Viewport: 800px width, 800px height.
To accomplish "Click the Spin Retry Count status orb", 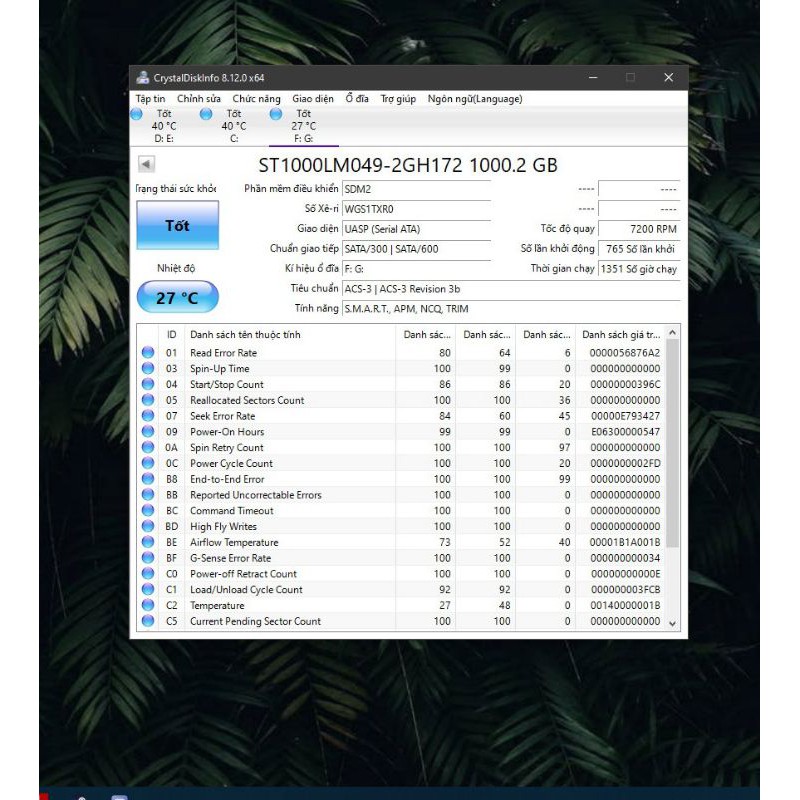I will point(148,447).
